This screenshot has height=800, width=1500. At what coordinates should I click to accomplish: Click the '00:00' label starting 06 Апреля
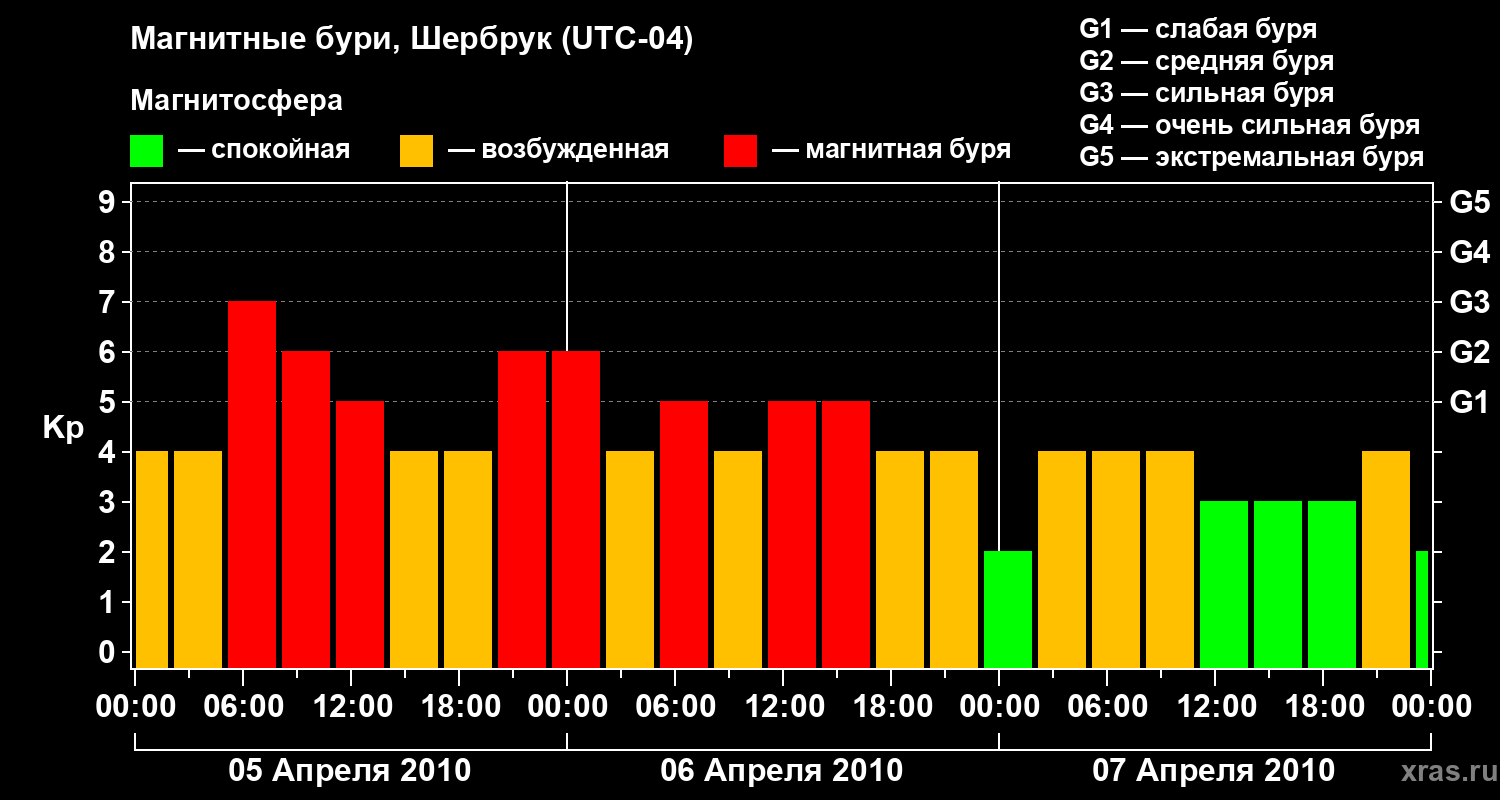point(567,707)
